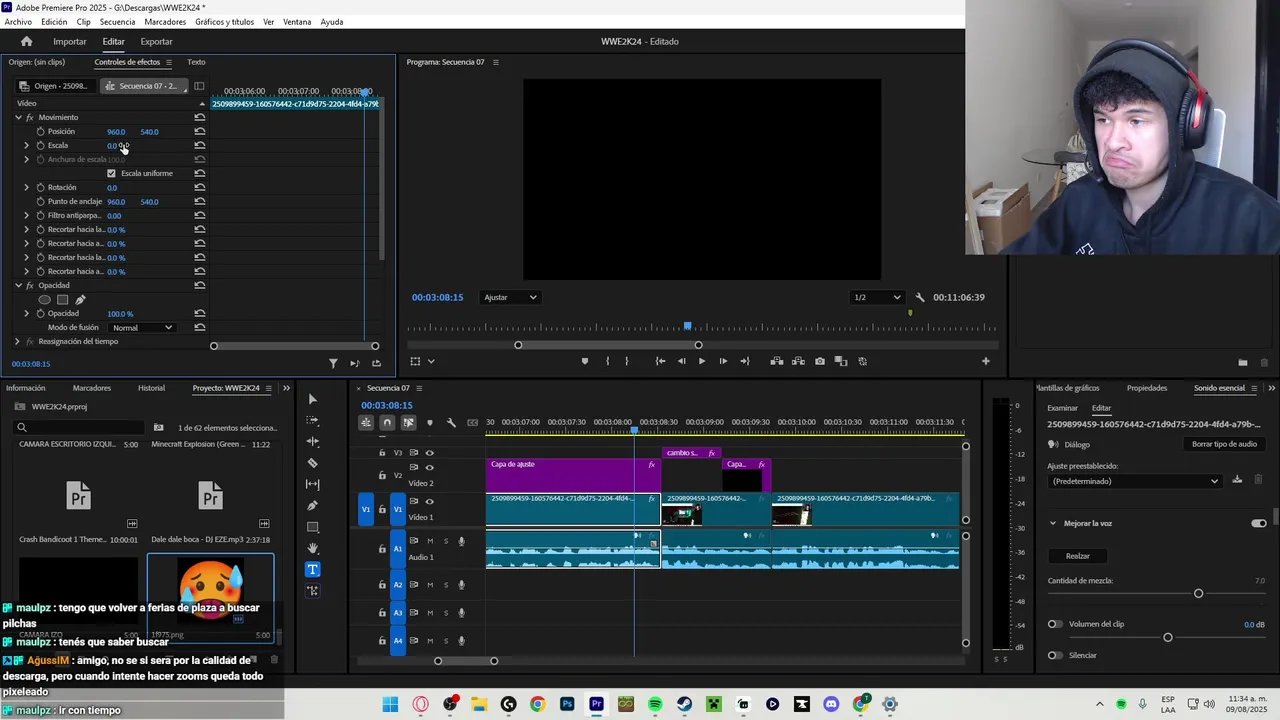The height and width of the screenshot is (720, 1280).
Task: Enable the Silenciar checkbox
Action: coord(1054,655)
